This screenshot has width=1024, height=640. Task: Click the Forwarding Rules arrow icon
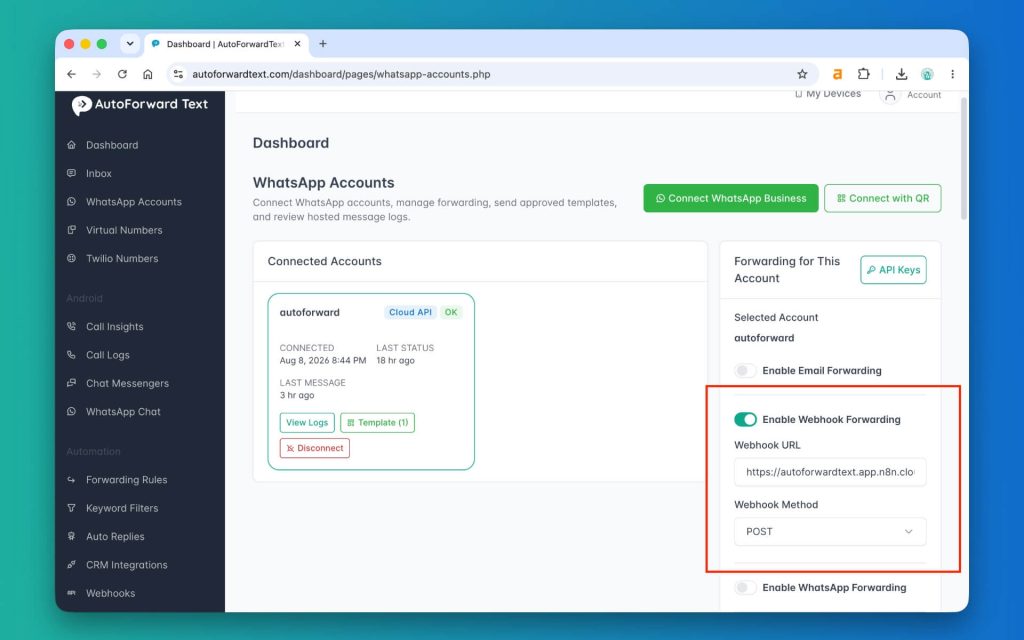[x=72, y=479]
